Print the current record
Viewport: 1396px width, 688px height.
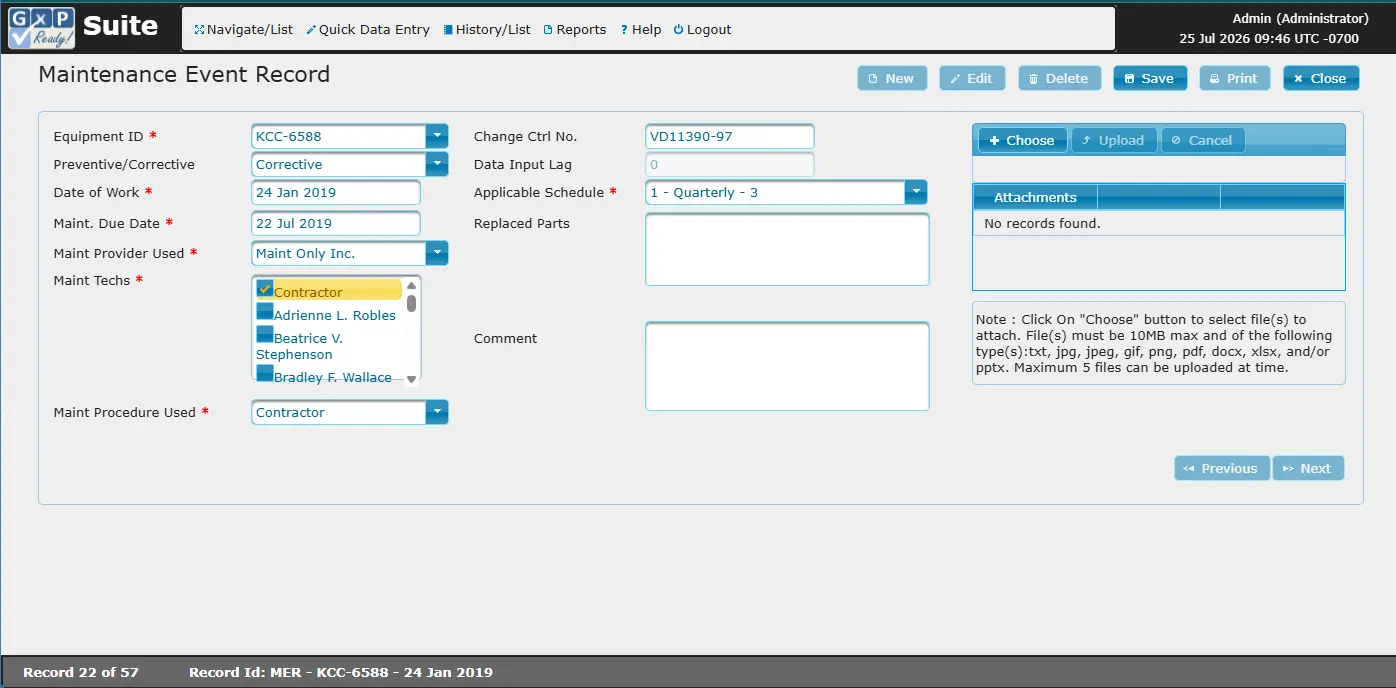pos(1235,78)
